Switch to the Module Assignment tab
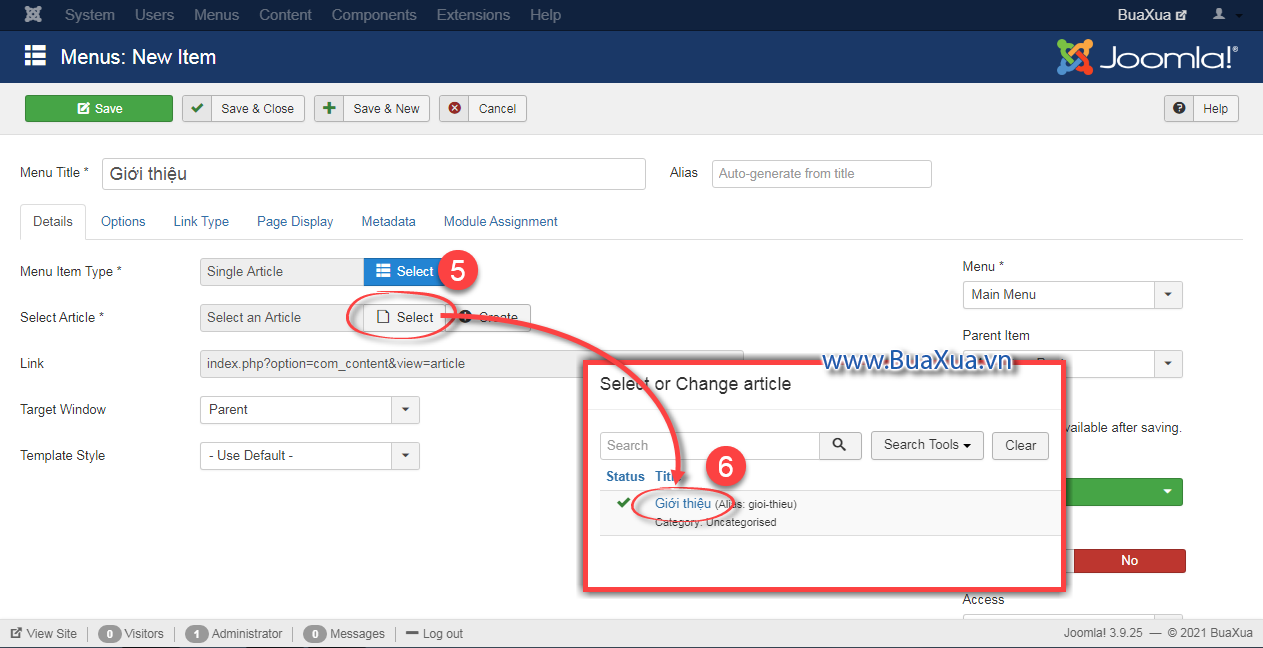 tap(501, 221)
